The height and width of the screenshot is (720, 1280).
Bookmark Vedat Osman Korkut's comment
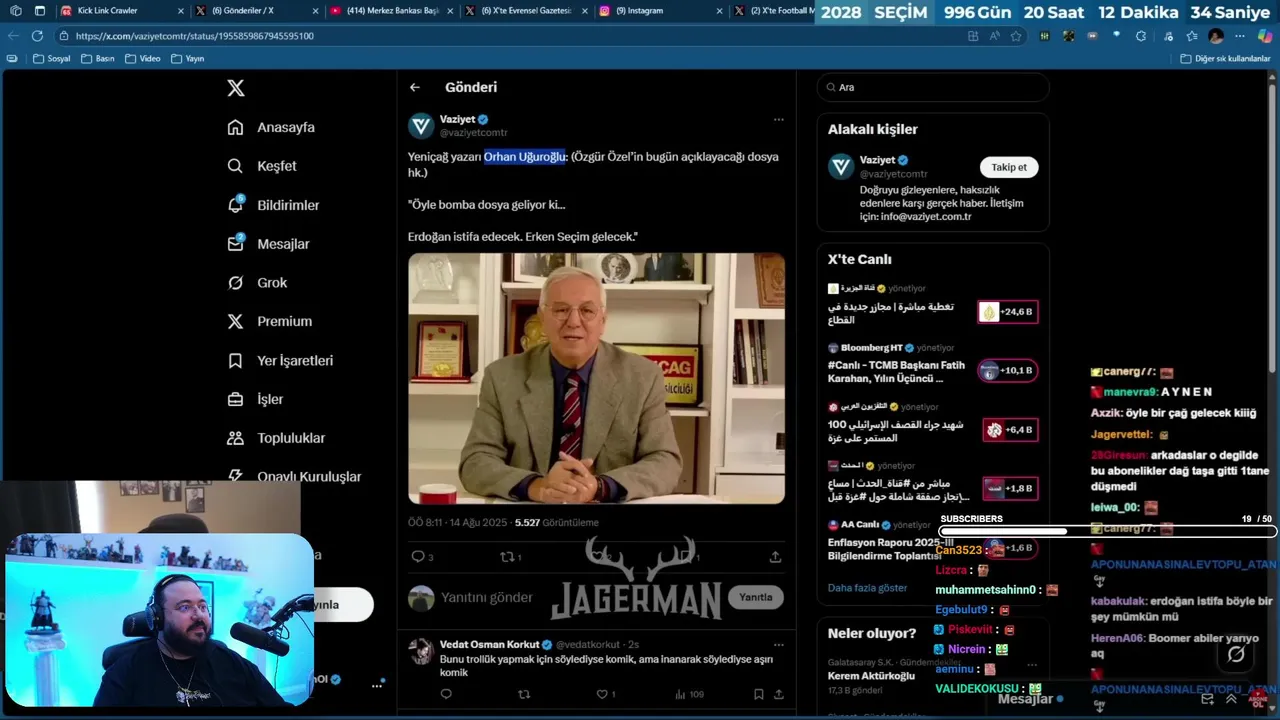[x=759, y=694]
